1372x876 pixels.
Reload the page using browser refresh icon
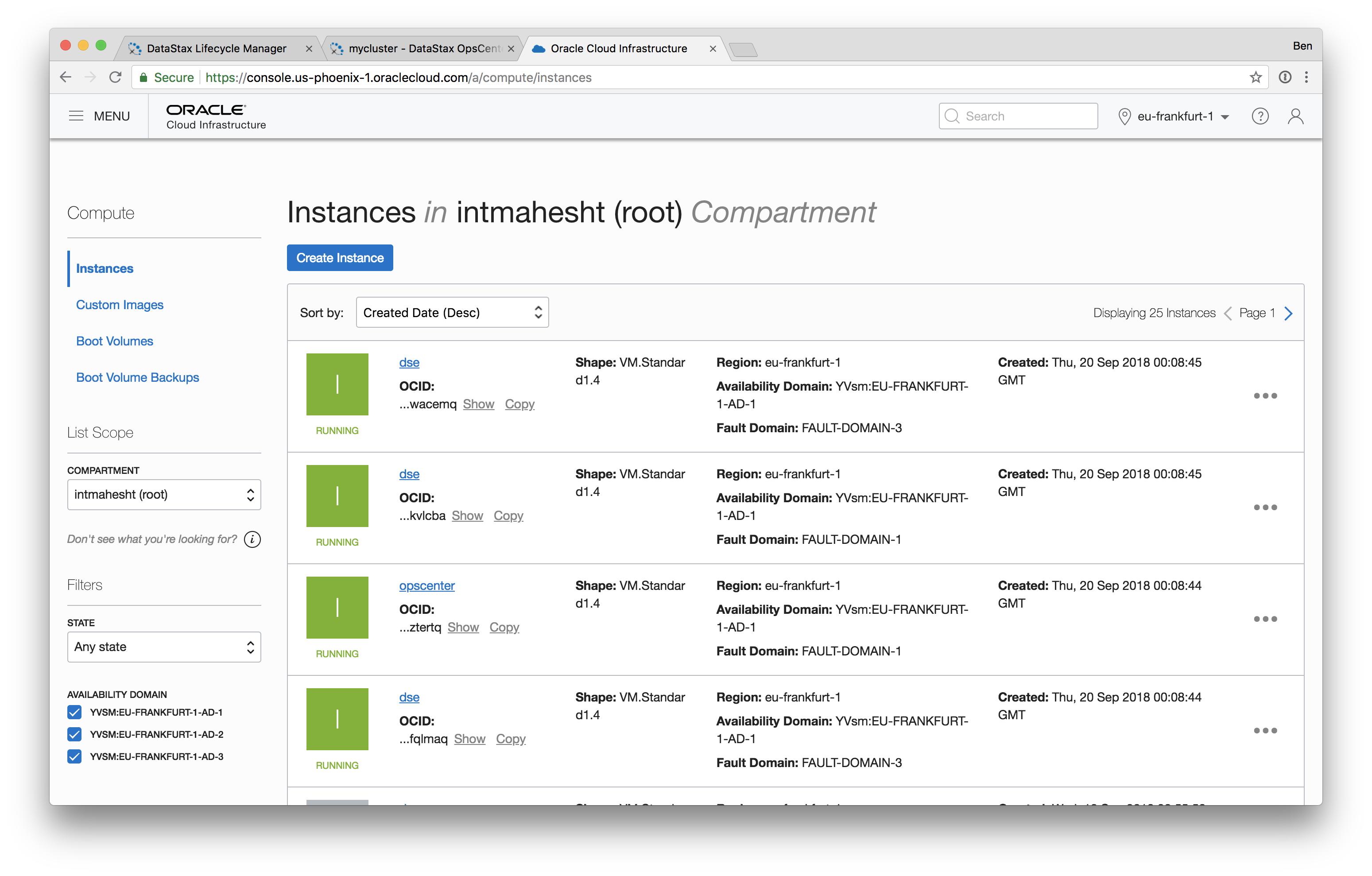coord(116,78)
